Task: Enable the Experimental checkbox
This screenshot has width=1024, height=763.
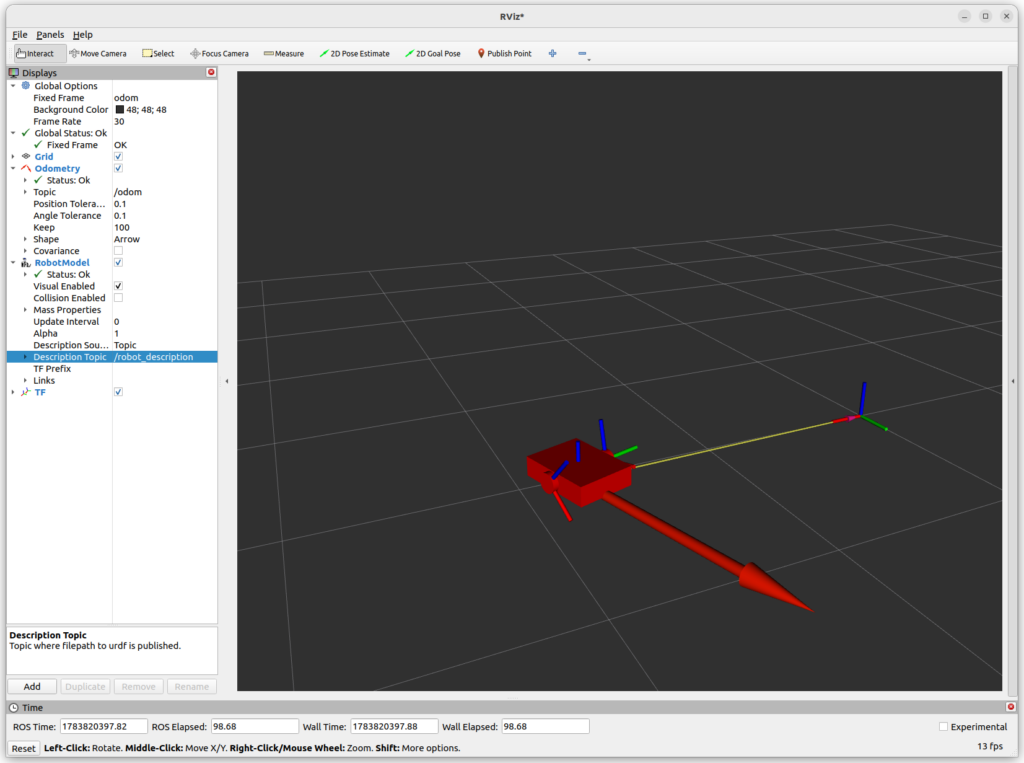Action: click(943, 726)
